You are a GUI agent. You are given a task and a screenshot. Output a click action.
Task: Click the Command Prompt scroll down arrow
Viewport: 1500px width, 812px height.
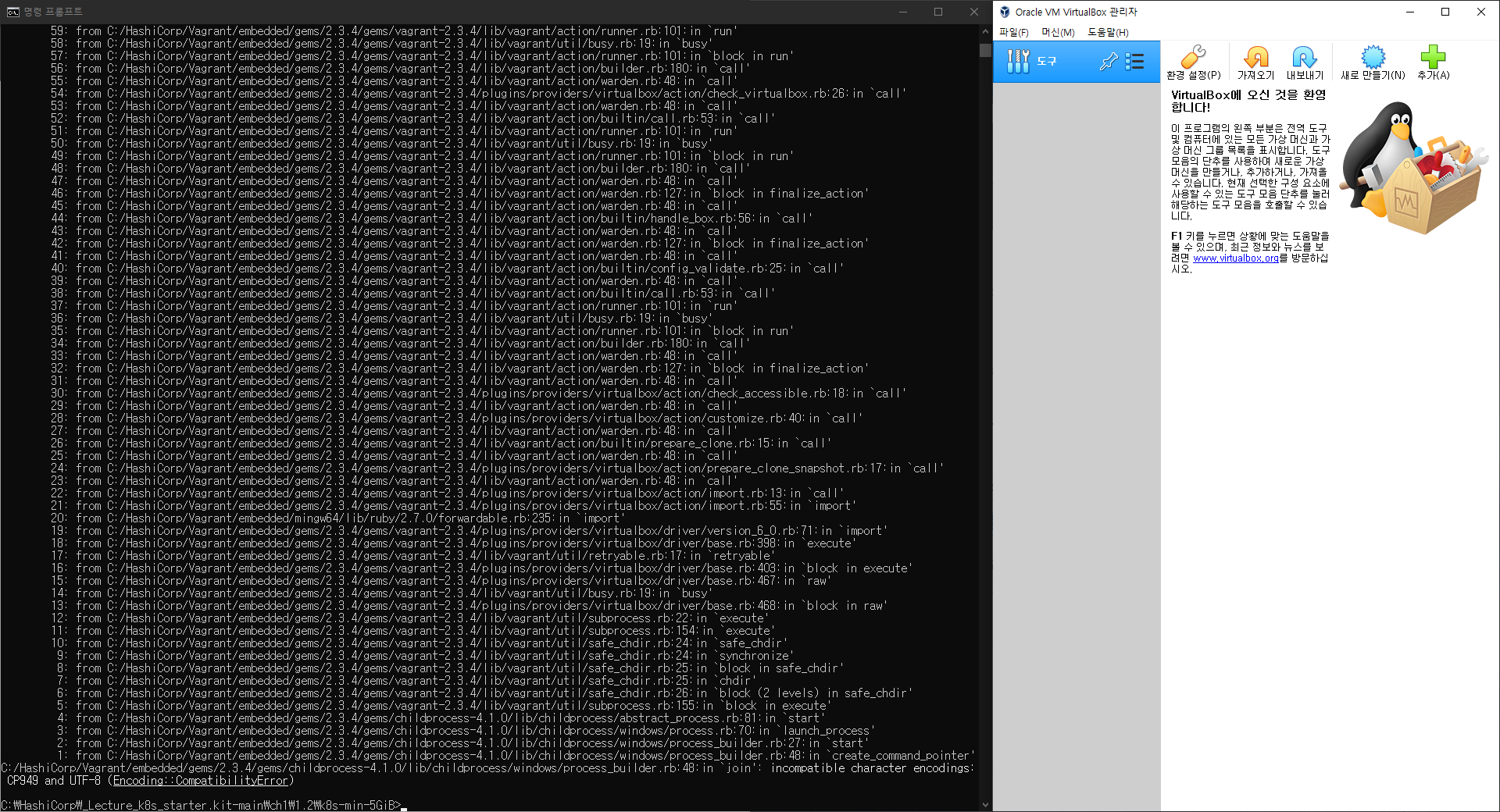[985, 805]
